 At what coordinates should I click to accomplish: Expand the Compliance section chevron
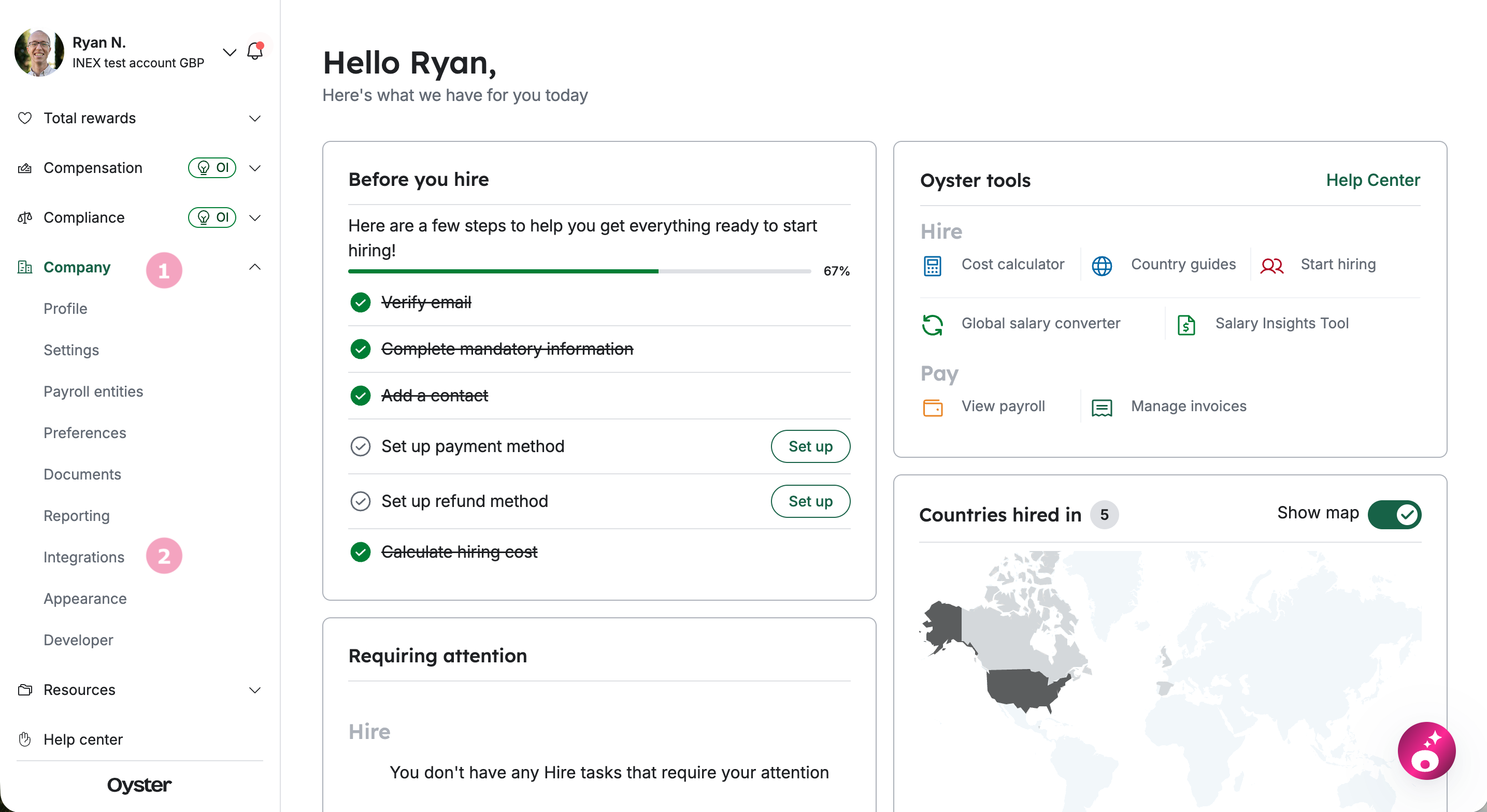(254, 218)
